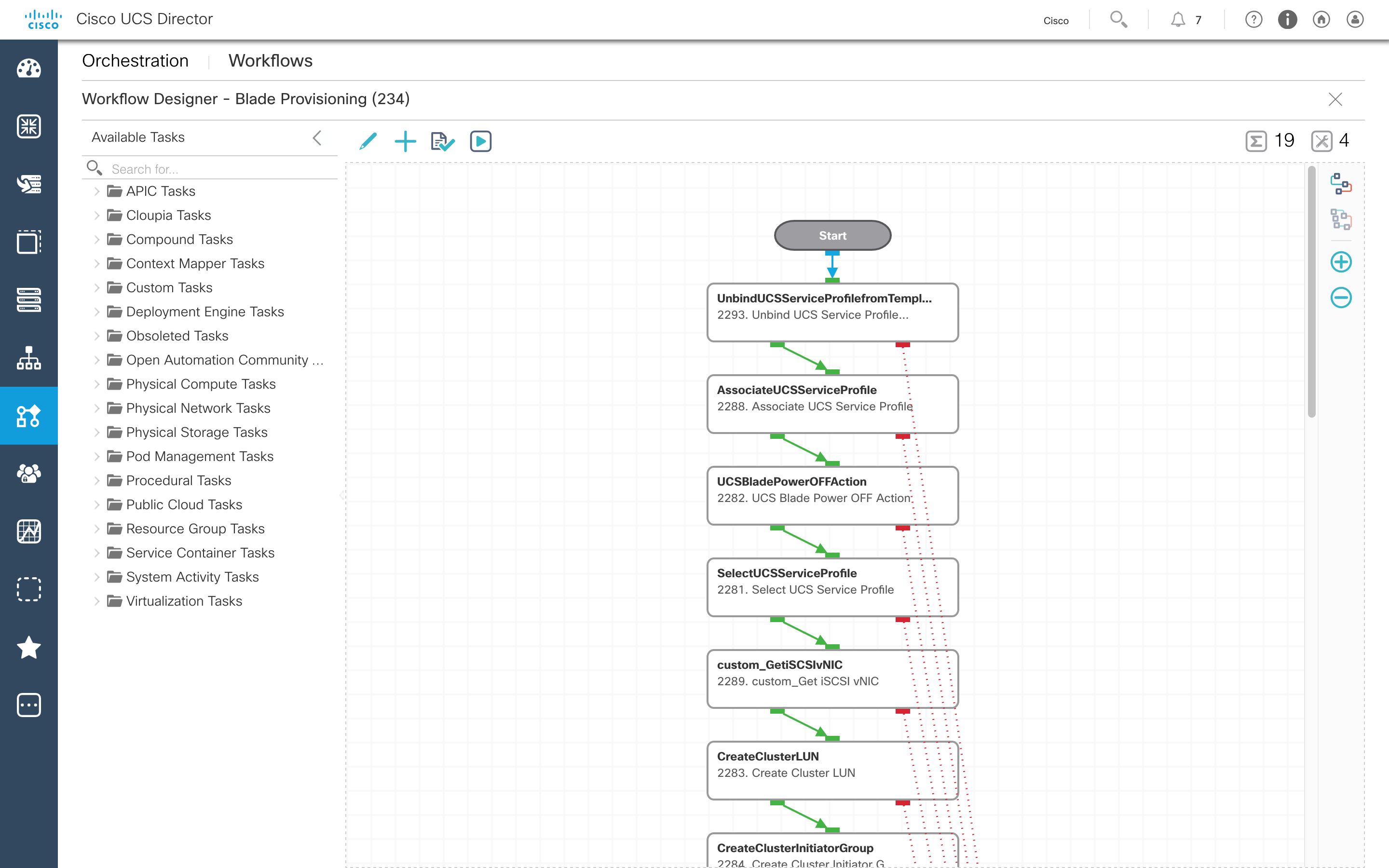Open the dashboard icon in the left sidebar
Viewport: 1389px width, 868px height.
pos(29,68)
